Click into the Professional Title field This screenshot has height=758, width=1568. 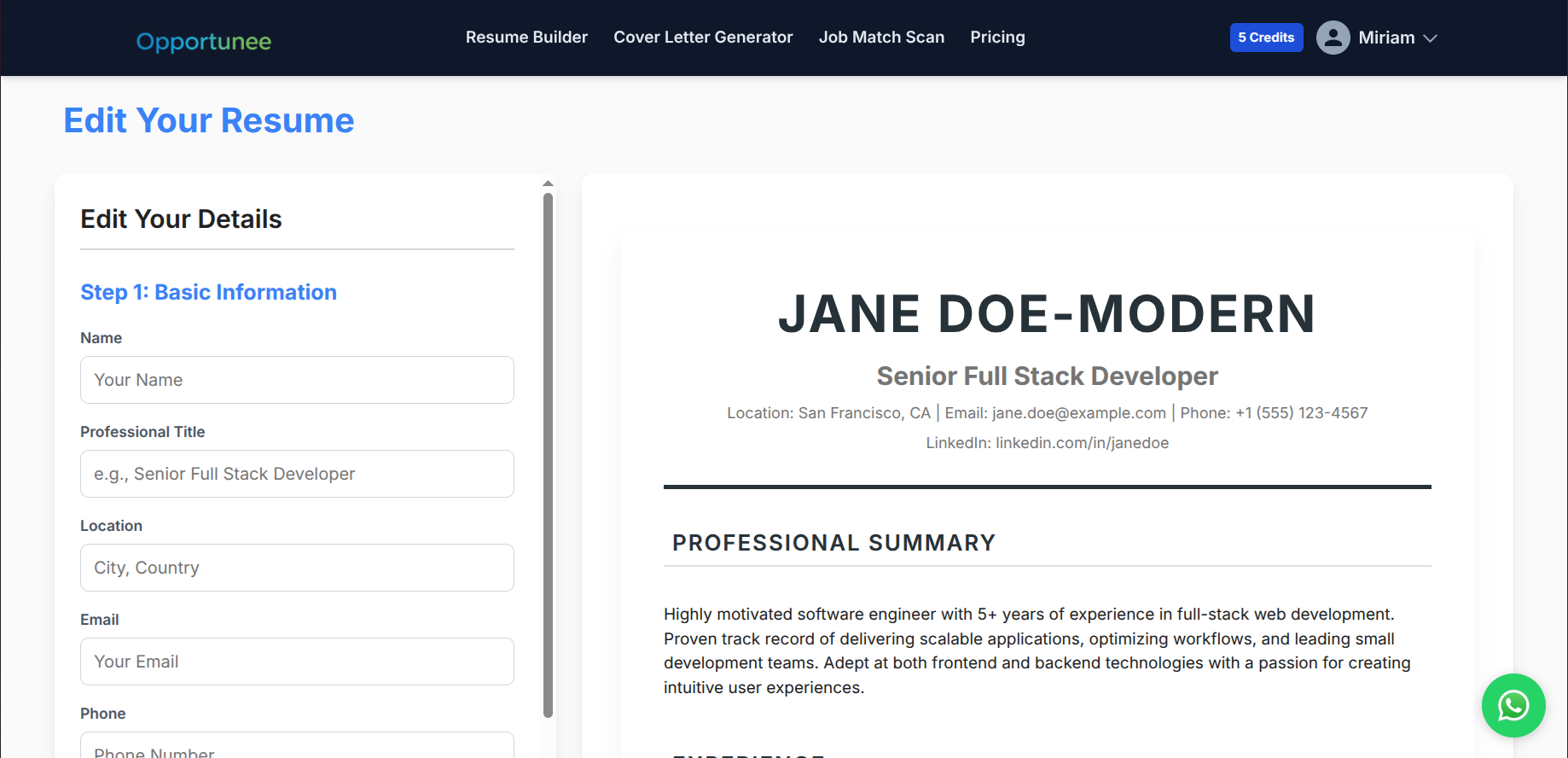297,474
